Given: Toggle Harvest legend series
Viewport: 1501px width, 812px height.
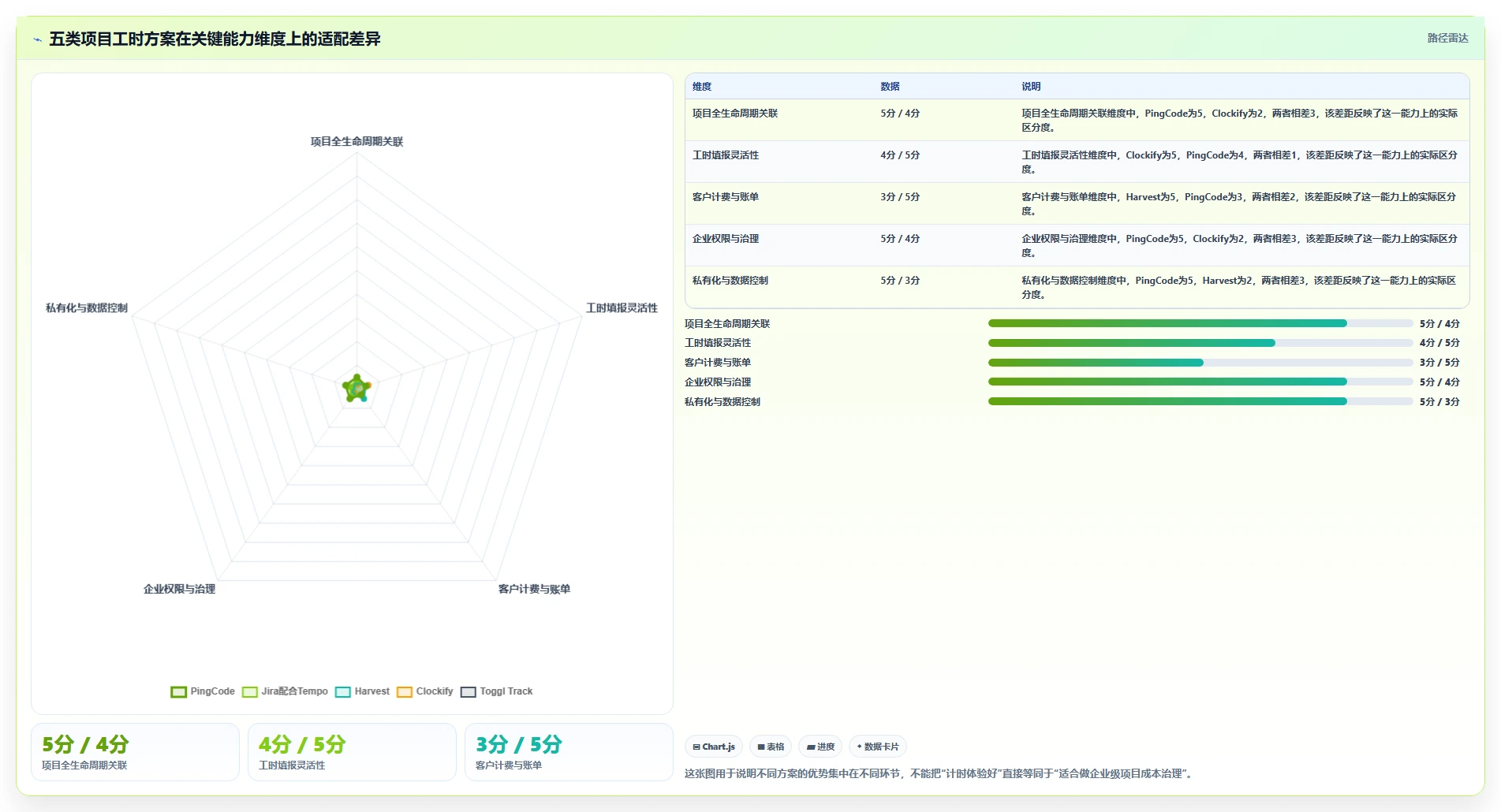Looking at the screenshot, I should point(362,691).
